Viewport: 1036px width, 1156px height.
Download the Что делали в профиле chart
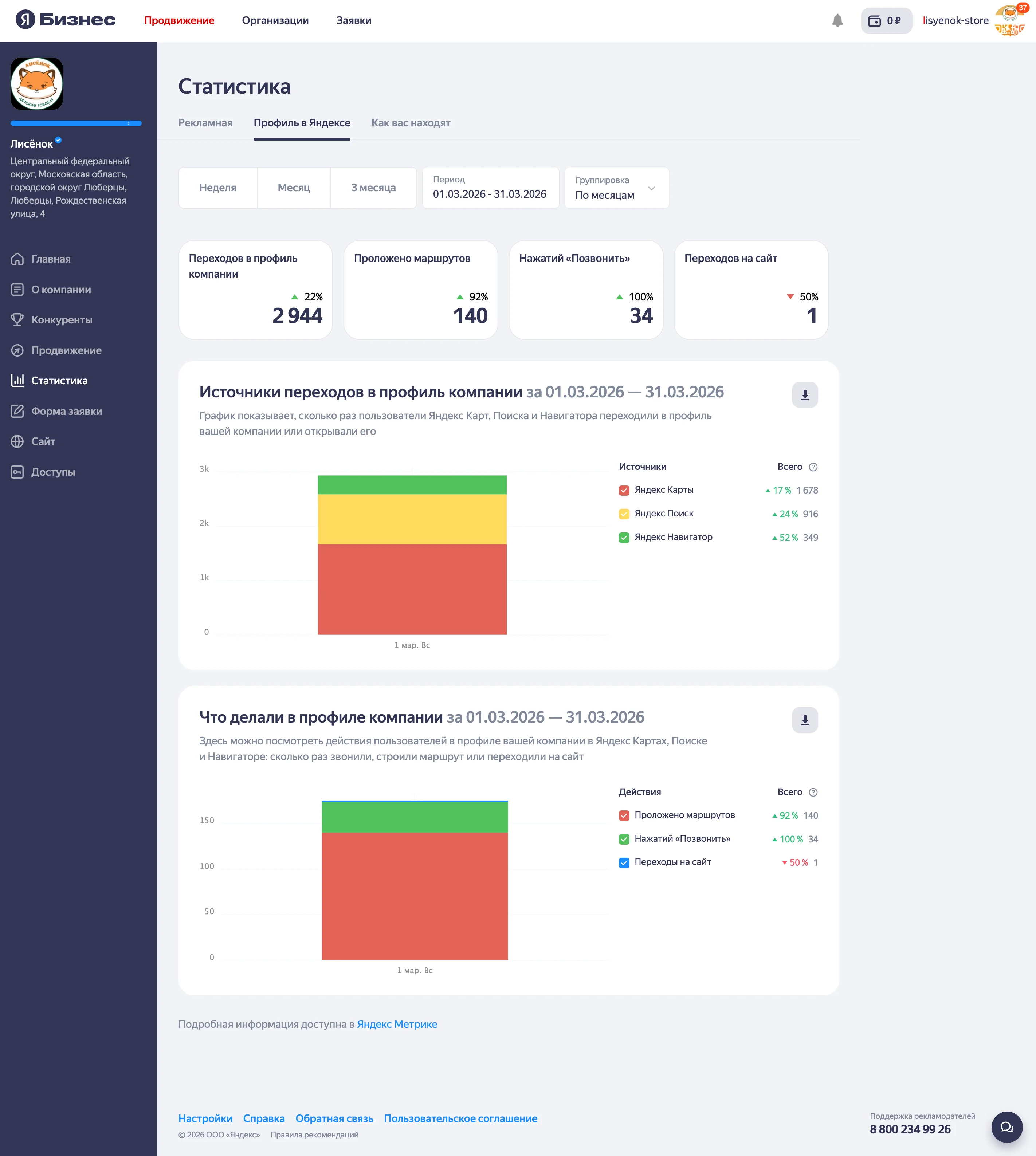(x=805, y=720)
